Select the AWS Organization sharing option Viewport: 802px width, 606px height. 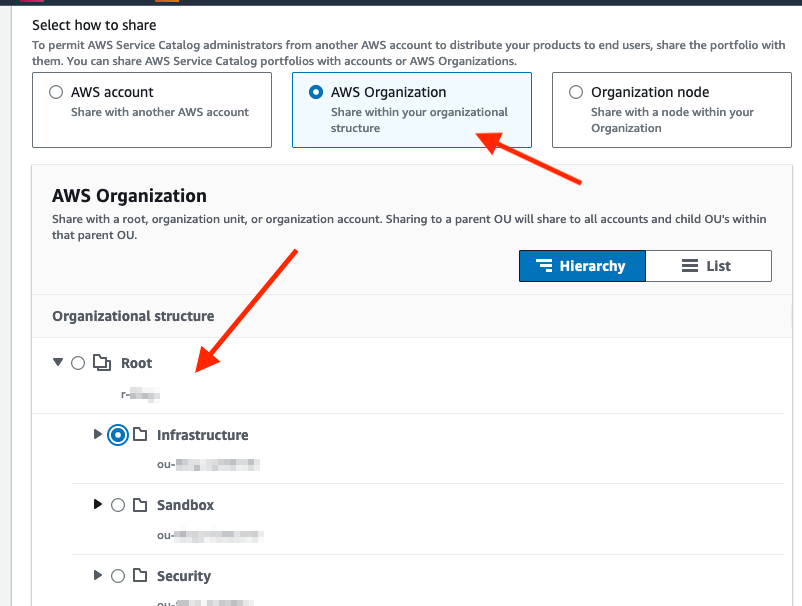pyautogui.click(x=318, y=92)
